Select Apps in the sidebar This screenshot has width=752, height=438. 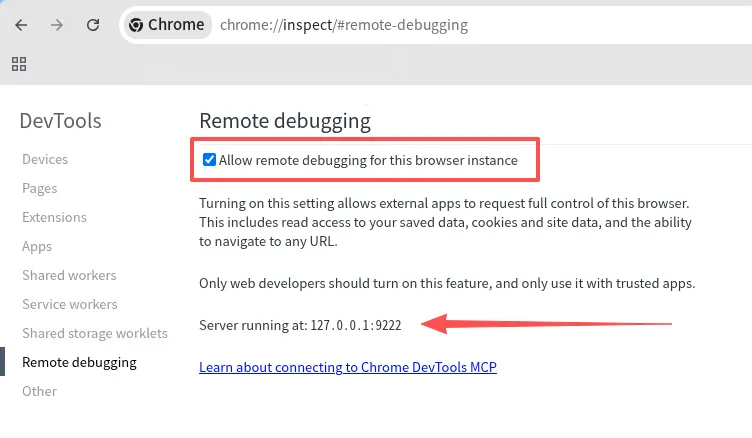[37, 246]
